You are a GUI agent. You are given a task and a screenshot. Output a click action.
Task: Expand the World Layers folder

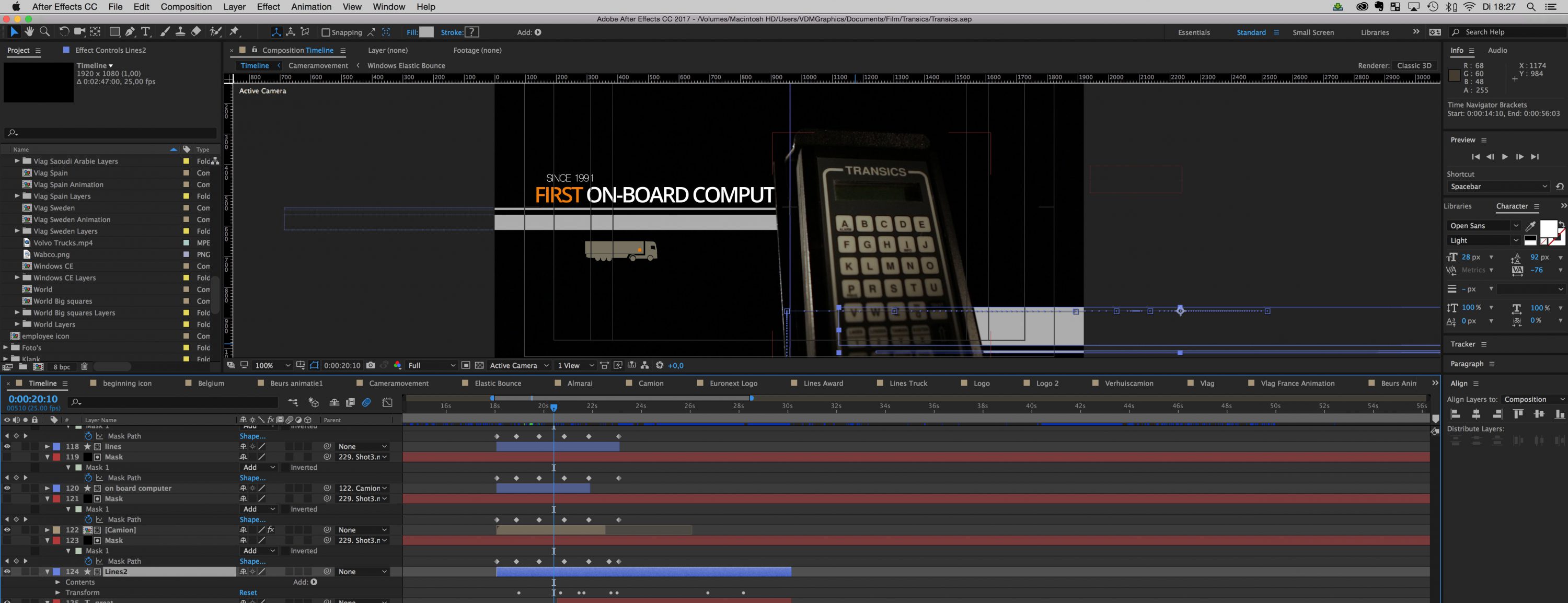pyautogui.click(x=17, y=324)
